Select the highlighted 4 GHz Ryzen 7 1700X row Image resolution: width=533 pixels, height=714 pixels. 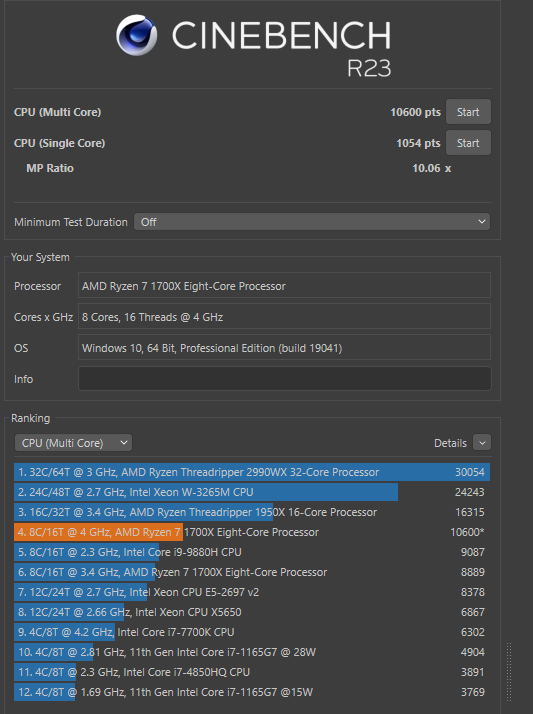click(x=252, y=532)
